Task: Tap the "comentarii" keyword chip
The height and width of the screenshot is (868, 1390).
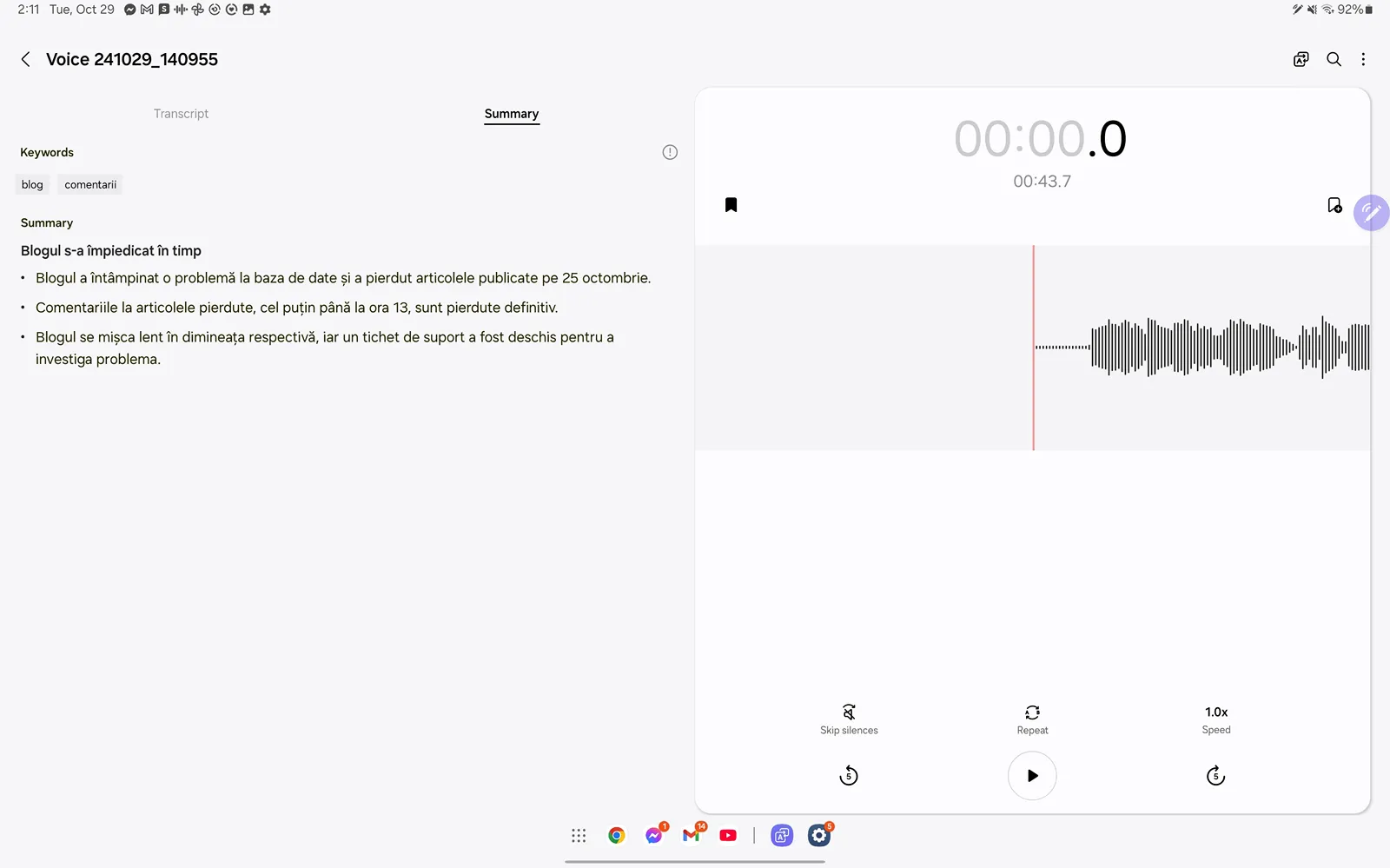Action: pos(90,184)
